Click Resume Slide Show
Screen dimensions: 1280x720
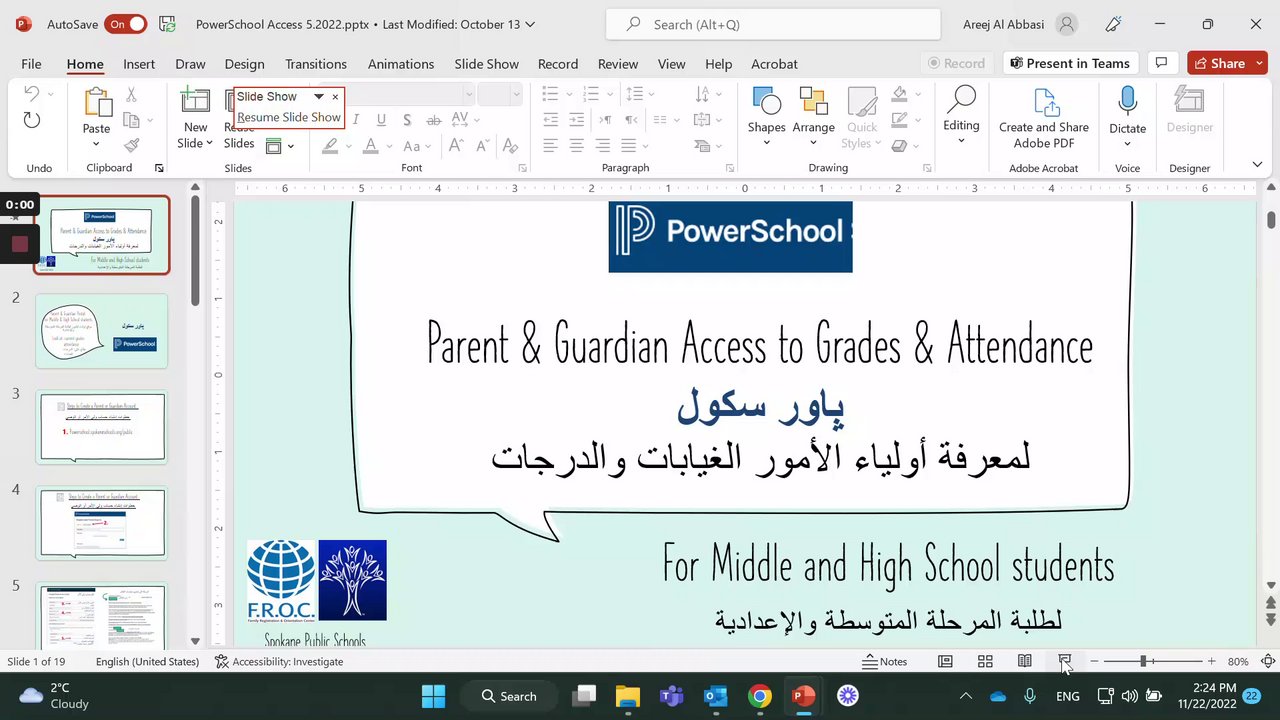pyautogui.click(x=289, y=117)
